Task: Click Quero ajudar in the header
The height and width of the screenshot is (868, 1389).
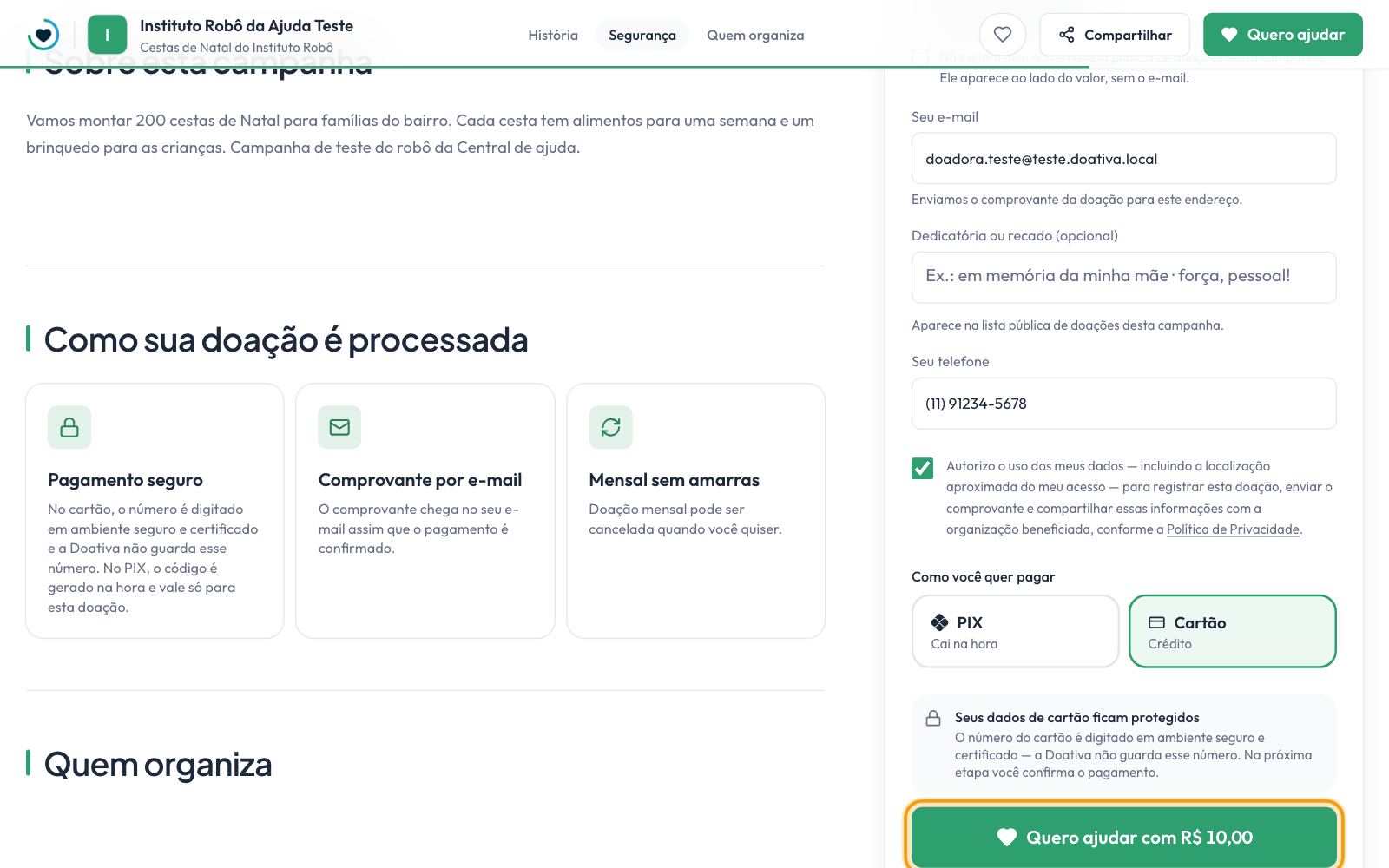Action: click(1283, 35)
